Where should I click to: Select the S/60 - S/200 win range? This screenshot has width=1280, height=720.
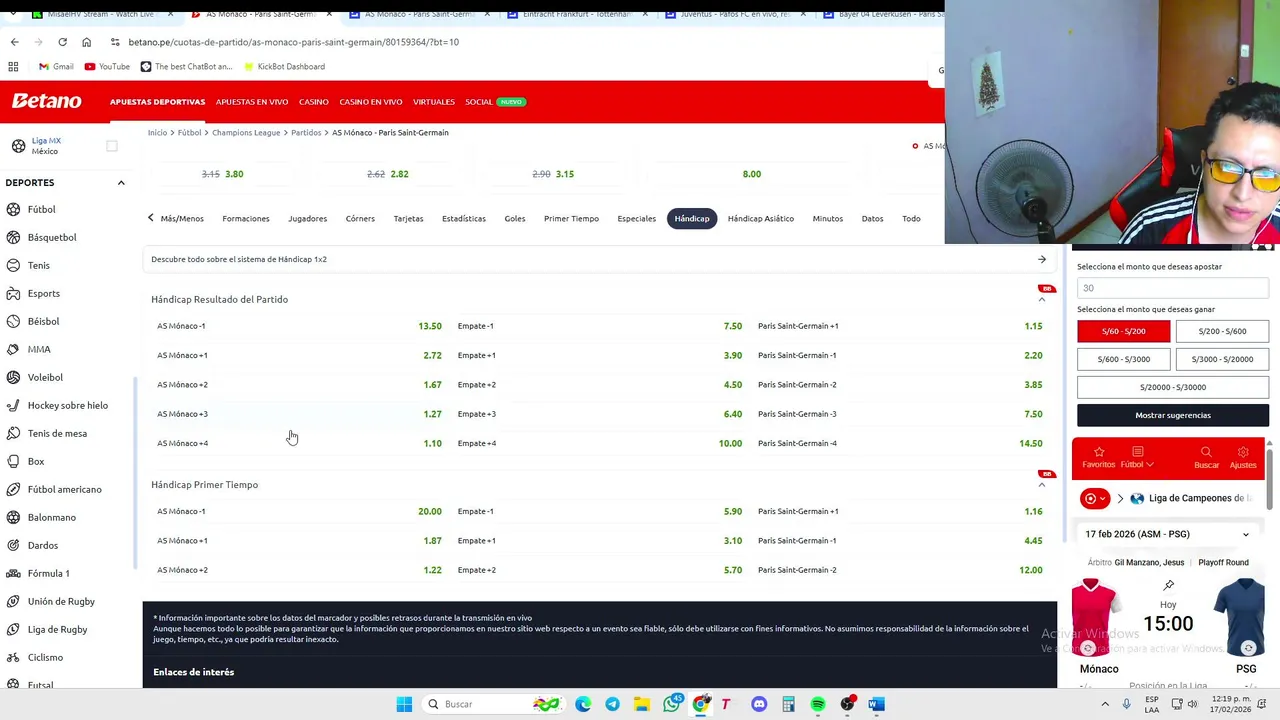click(1123, 331)
